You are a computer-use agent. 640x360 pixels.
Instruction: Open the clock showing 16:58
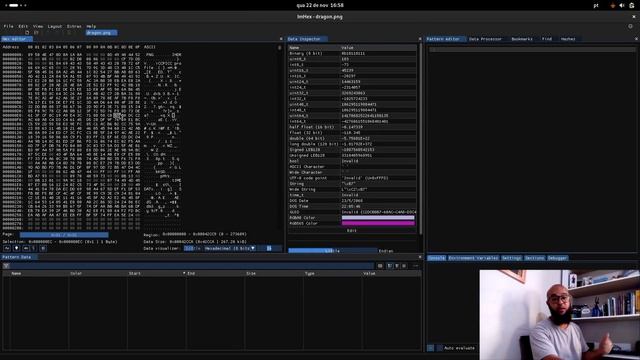320,5
